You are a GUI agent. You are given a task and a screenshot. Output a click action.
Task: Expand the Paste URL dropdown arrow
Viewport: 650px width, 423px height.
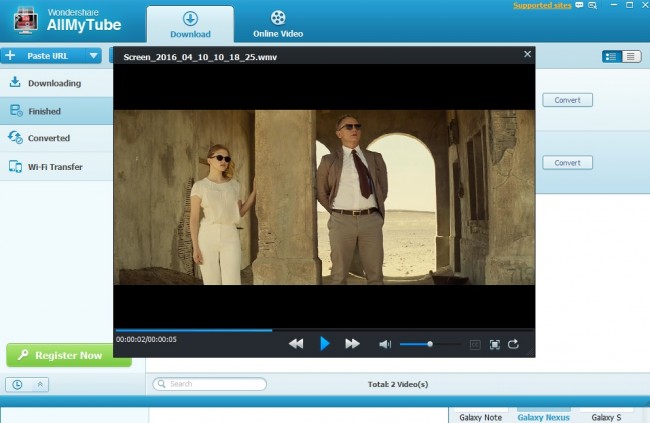pyautogui.click(x=94, y=56)
